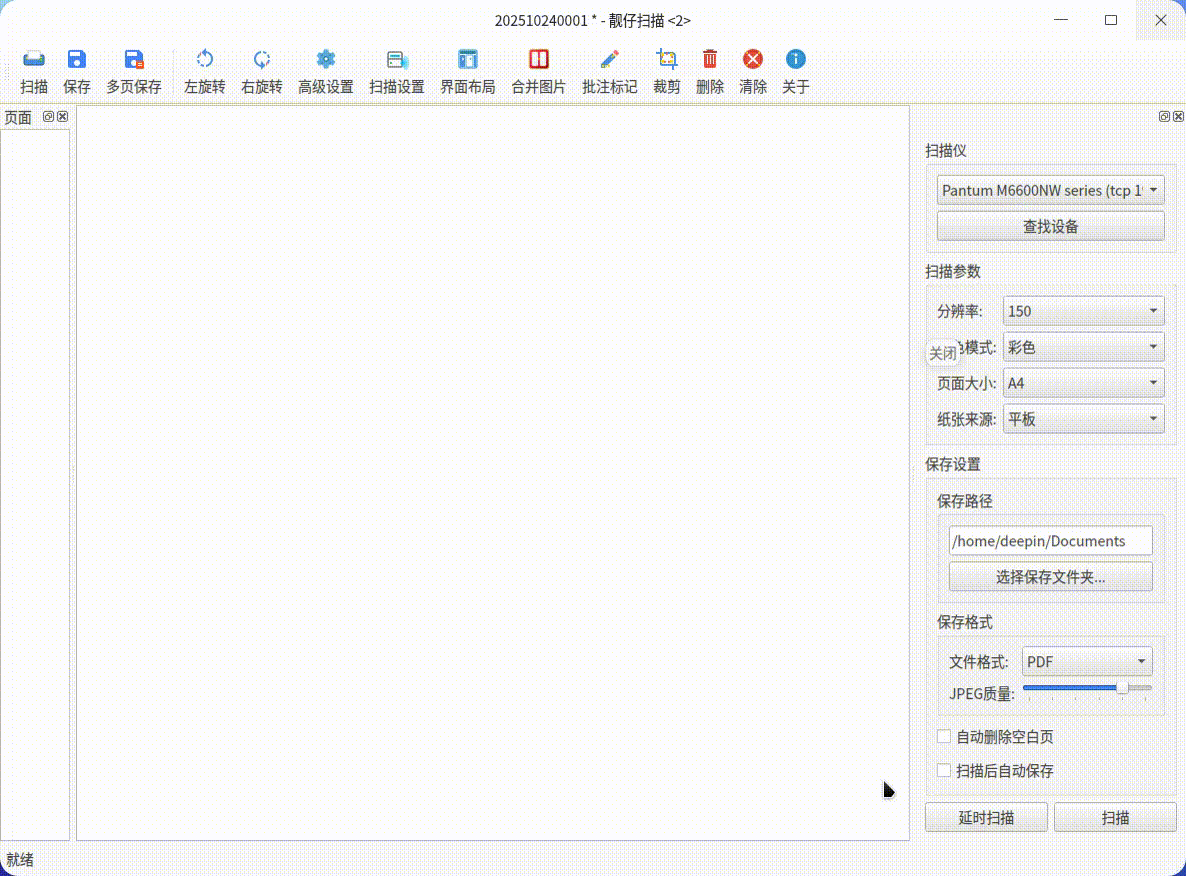Open 扫描设置 scan settings icon
The image size is (1186, 876).
[x=396, y=60]
